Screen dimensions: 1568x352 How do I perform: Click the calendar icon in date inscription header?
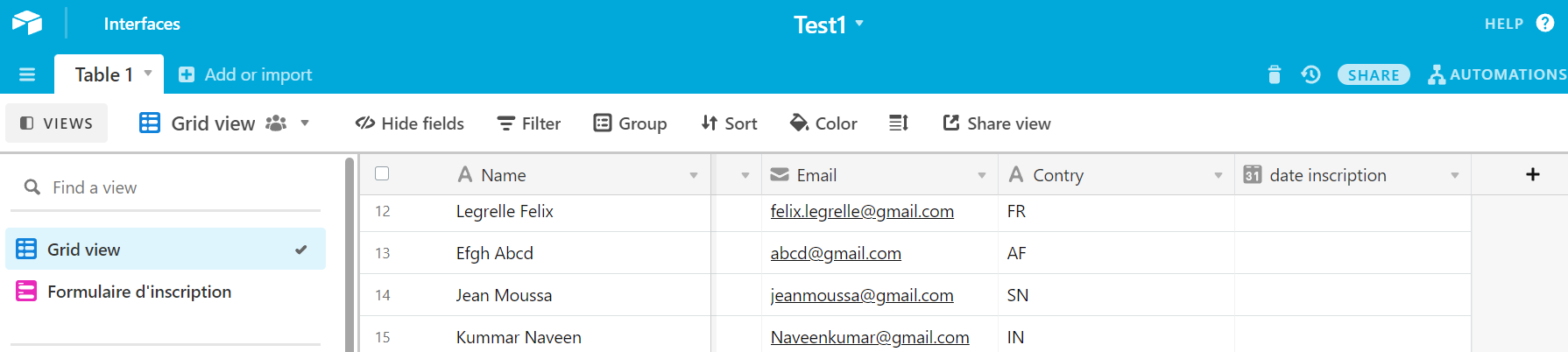tap(1253, 175)
